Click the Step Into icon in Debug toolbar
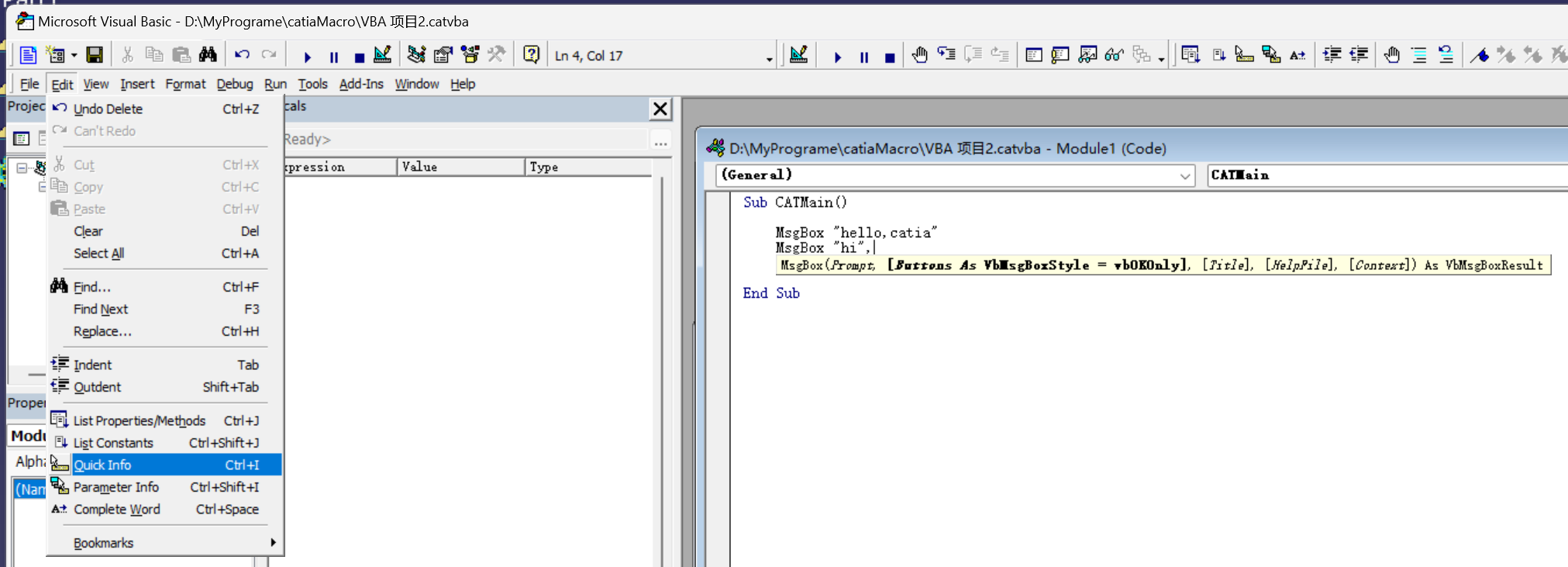 pos(946,55)
